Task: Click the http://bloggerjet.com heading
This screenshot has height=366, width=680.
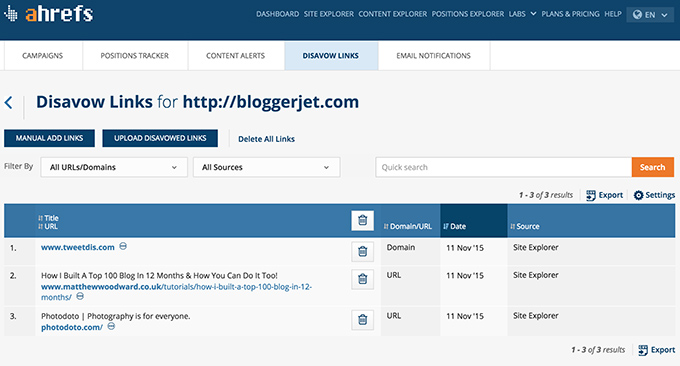Action: pyautogui.click(x=271, y=102)
